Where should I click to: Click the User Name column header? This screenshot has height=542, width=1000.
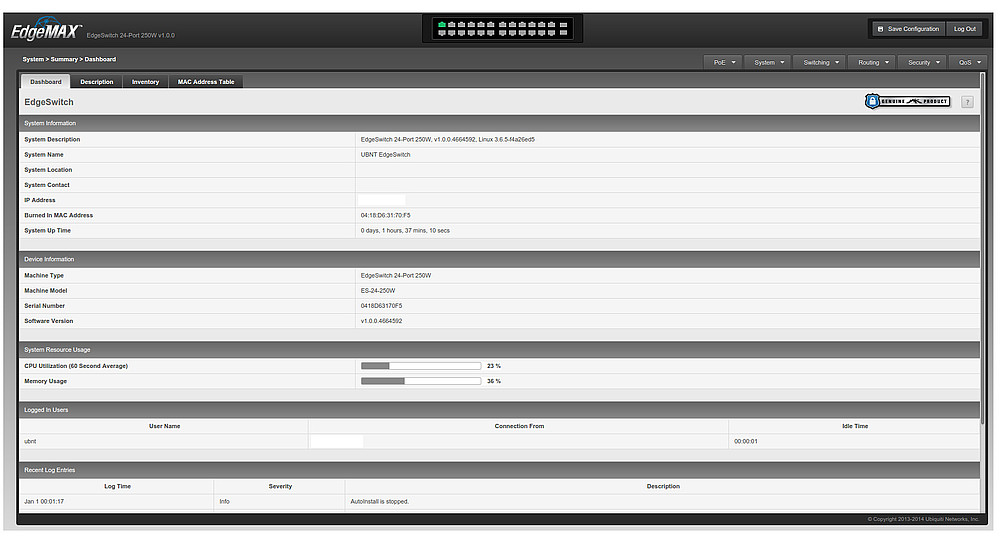(x=165, y=426)
